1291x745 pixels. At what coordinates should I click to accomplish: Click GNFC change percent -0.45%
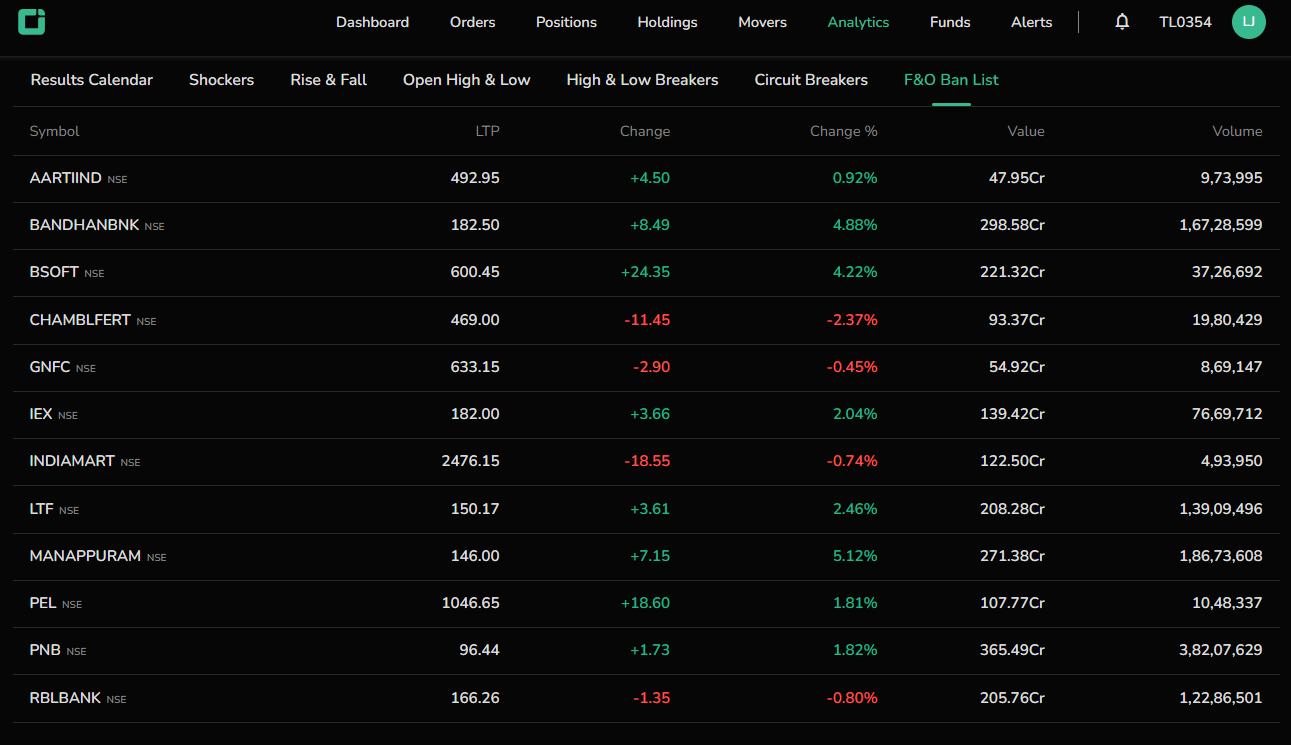point(852,367)
